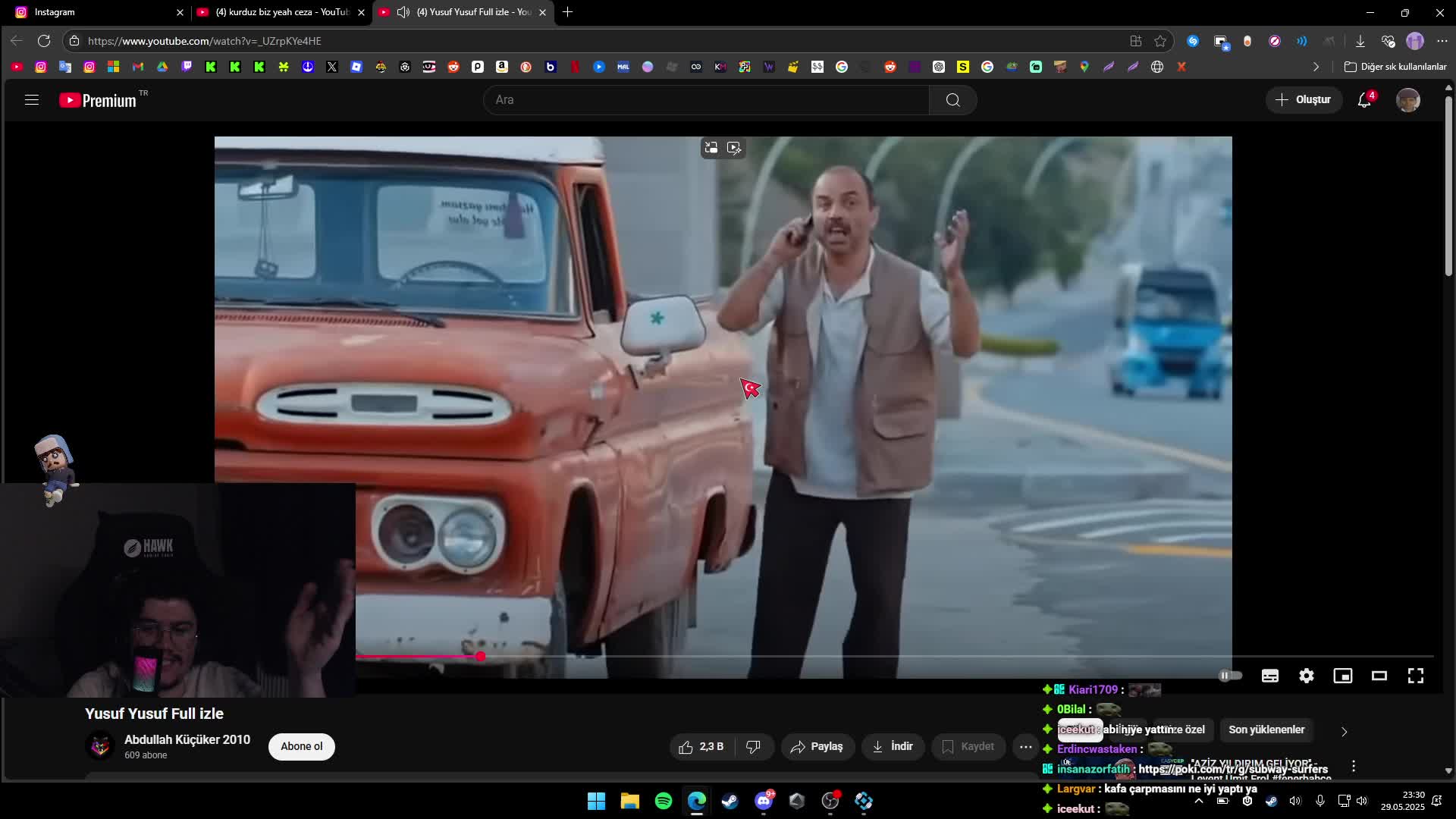Enter fullscreen on the video player

click(1416, 676)
